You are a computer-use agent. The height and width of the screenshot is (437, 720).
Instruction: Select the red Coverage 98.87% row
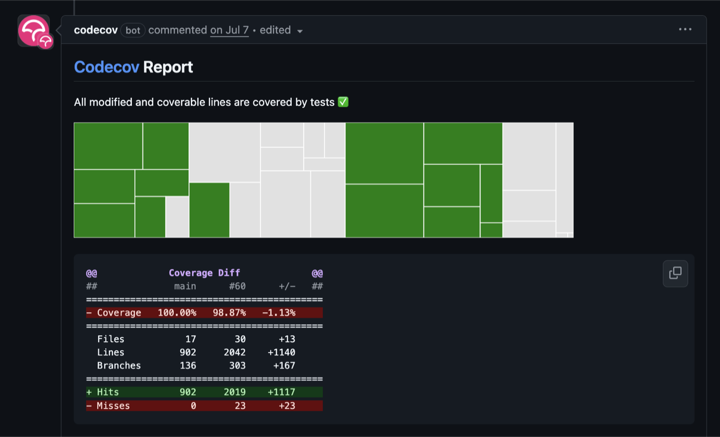pos(204,313)
